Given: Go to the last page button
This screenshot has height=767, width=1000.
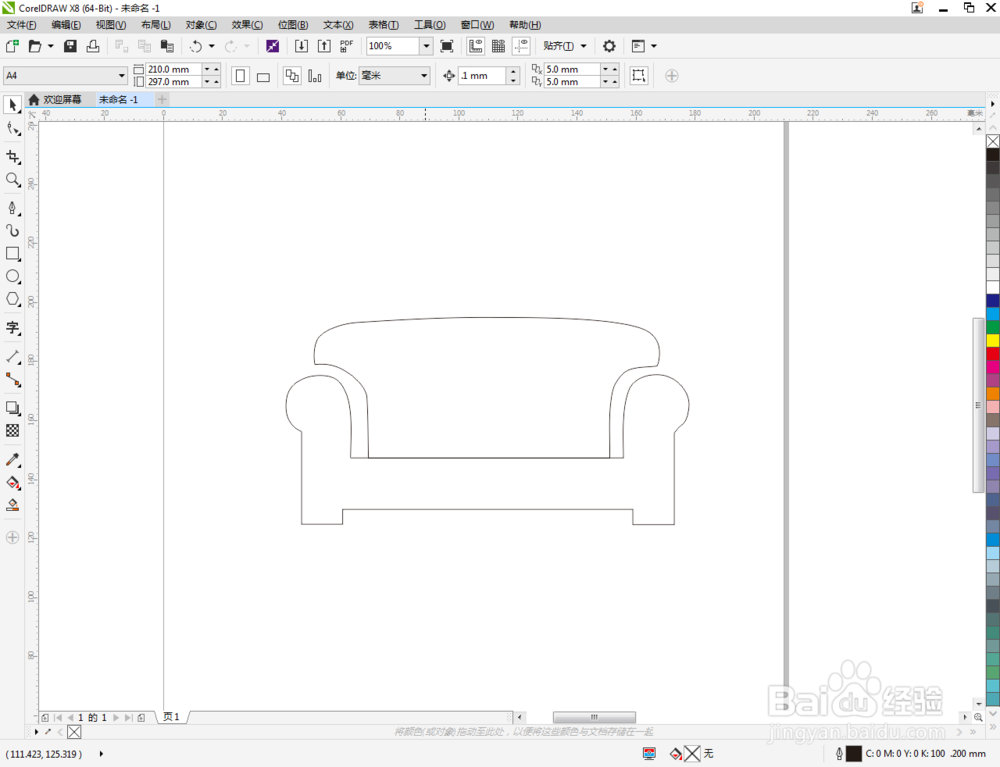Looking at the screenshot, I should coord(129,717).
